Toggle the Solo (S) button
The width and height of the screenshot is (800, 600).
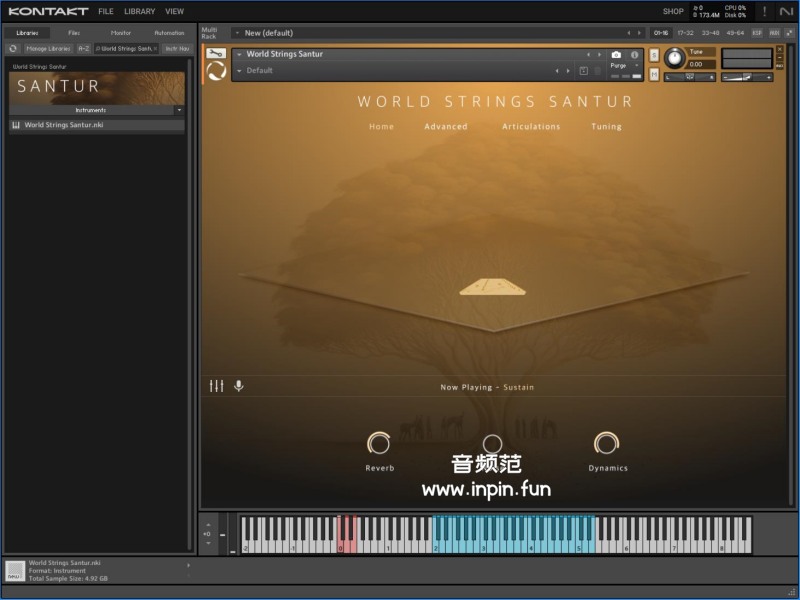click(654, 55)
